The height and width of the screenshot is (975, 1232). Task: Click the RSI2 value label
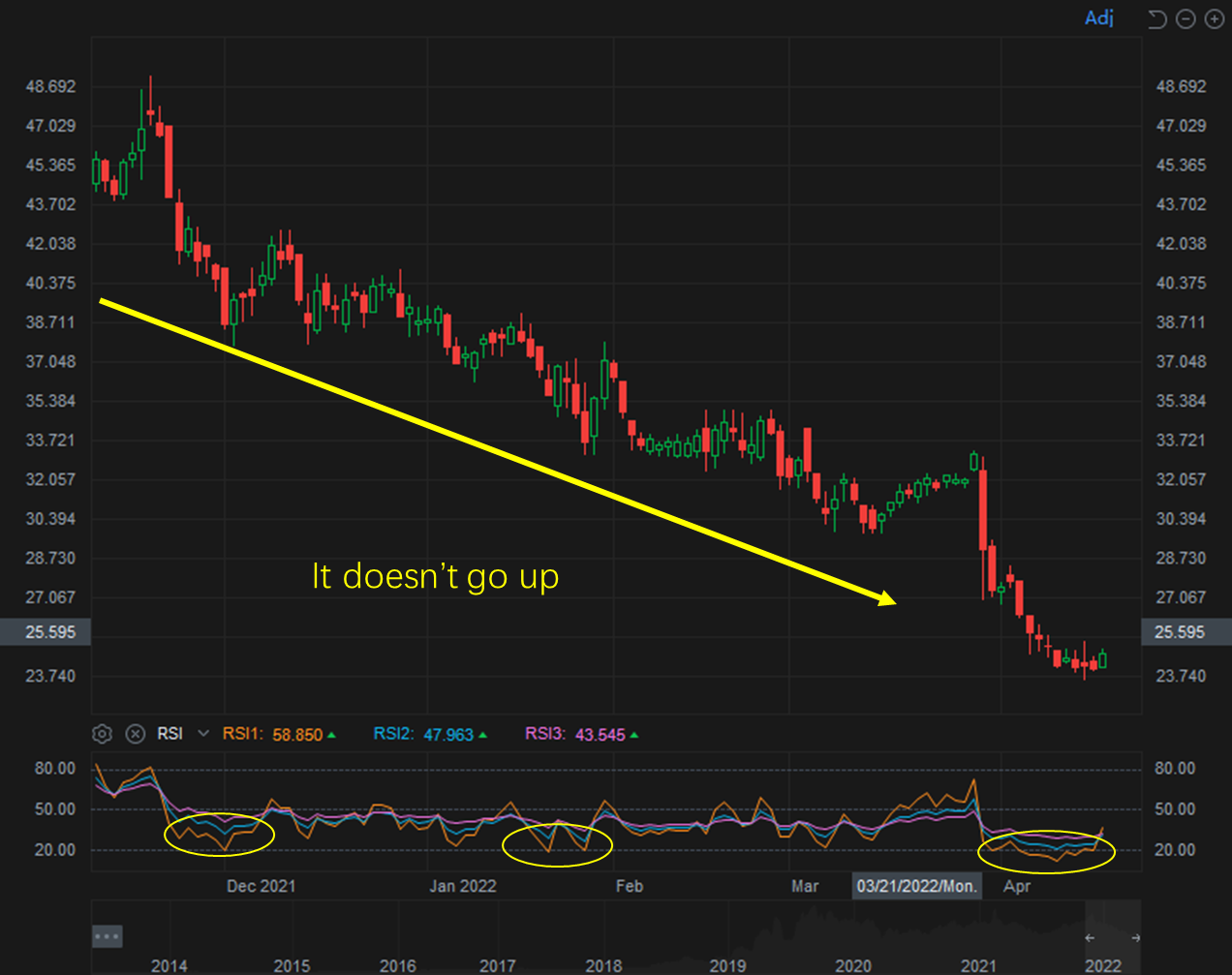[x=430, y=734]
